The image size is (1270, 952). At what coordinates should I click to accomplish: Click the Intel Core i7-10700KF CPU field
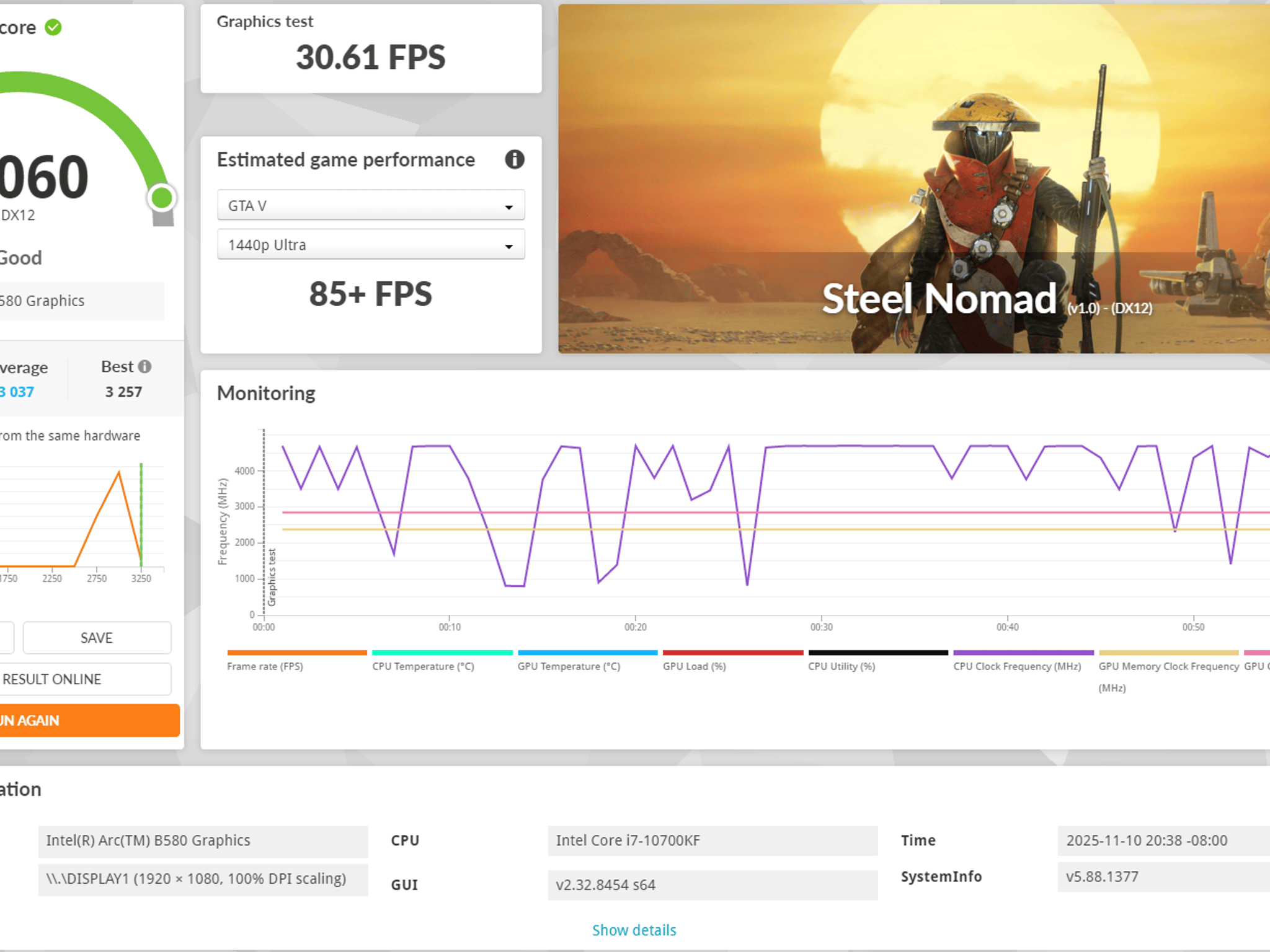click(x=712, y=840)
